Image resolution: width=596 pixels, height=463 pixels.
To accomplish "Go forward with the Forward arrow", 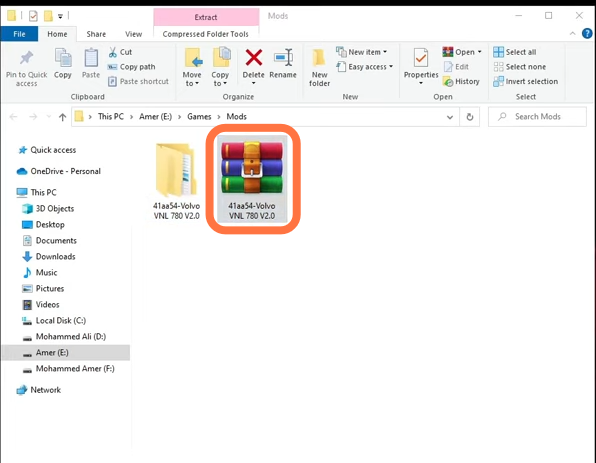I will (33, 117).
